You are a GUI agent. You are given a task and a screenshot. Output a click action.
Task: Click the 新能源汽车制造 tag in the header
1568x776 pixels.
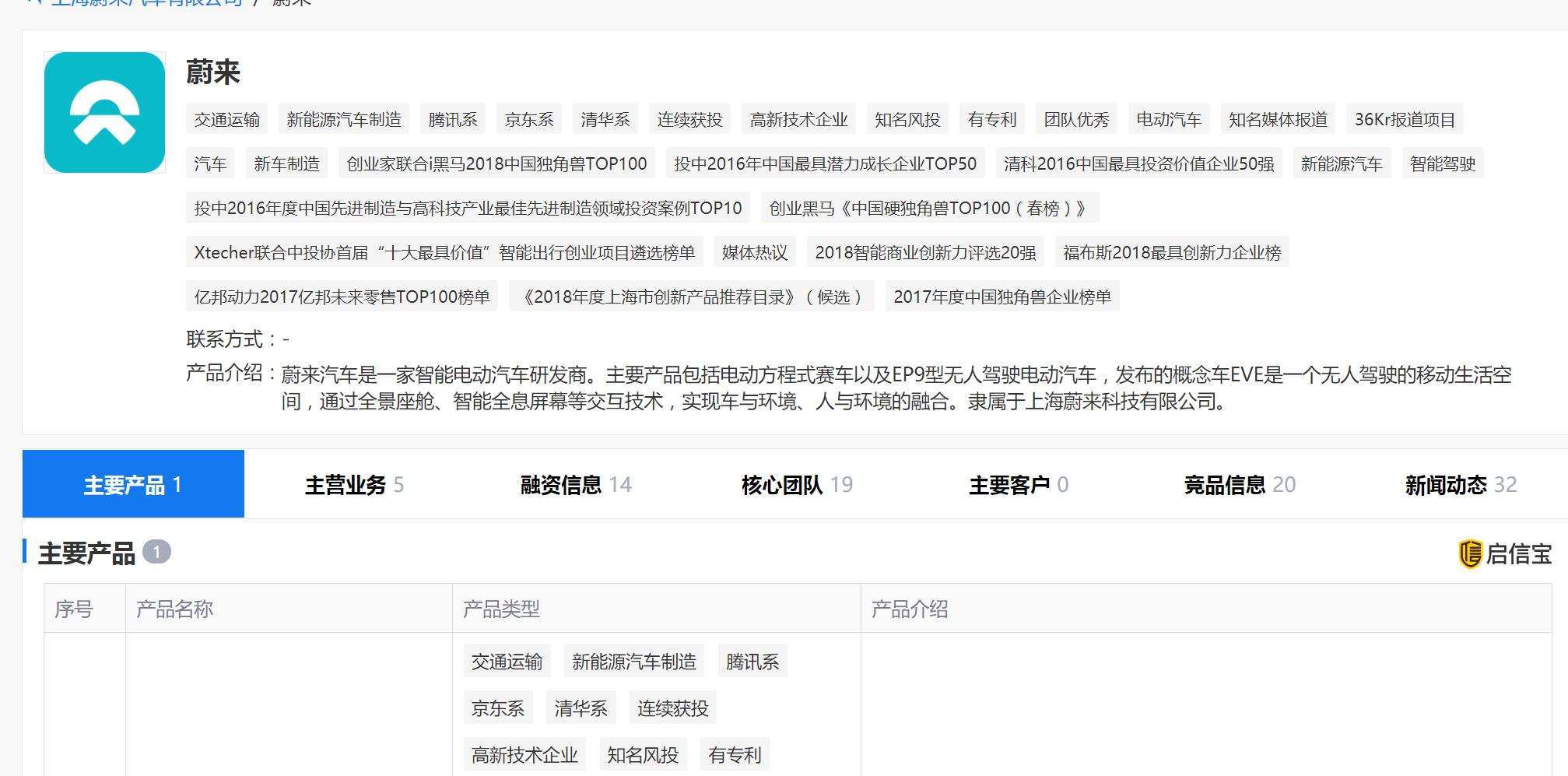point(344,119)
